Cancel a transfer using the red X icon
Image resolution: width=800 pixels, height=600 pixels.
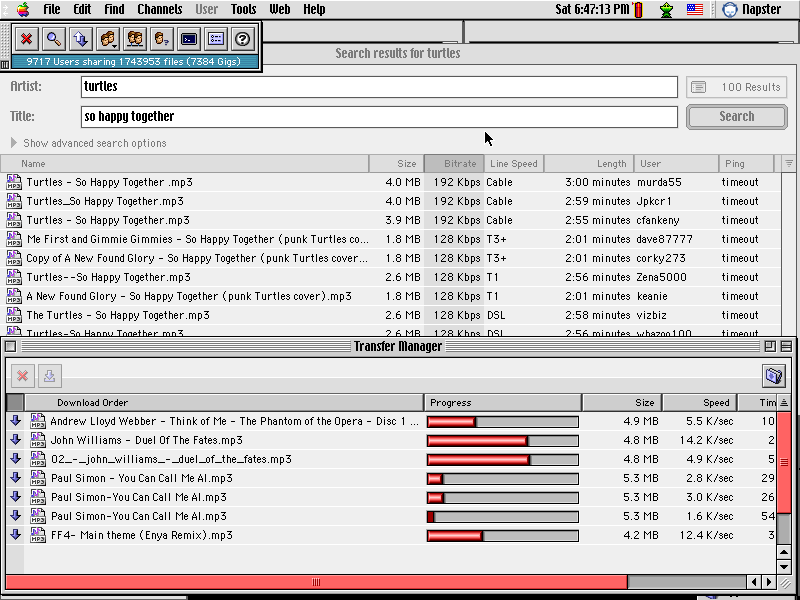coord(23,376)
